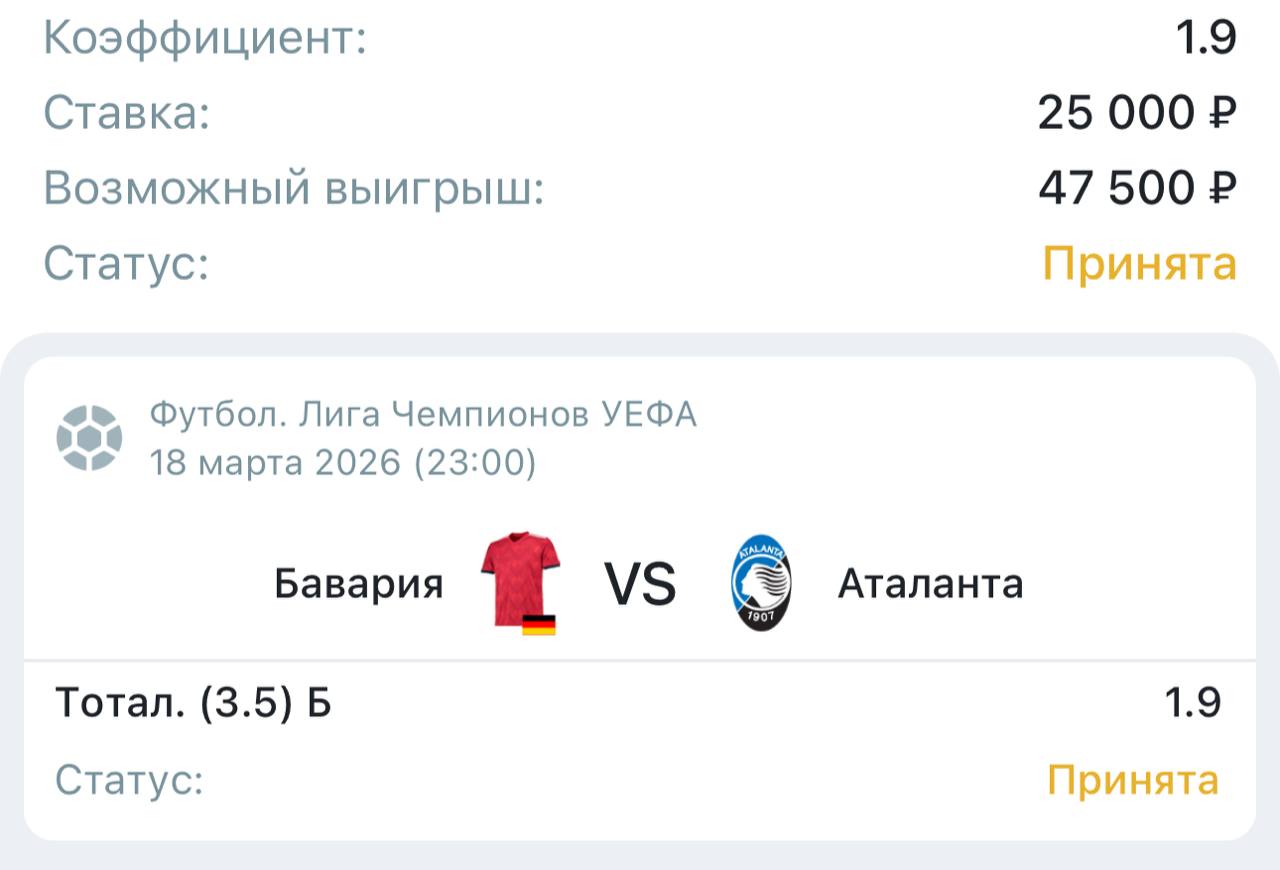This screenshot has width=1280, height=870.
Task: Click the Статус label inside match card
Action: 129,780
